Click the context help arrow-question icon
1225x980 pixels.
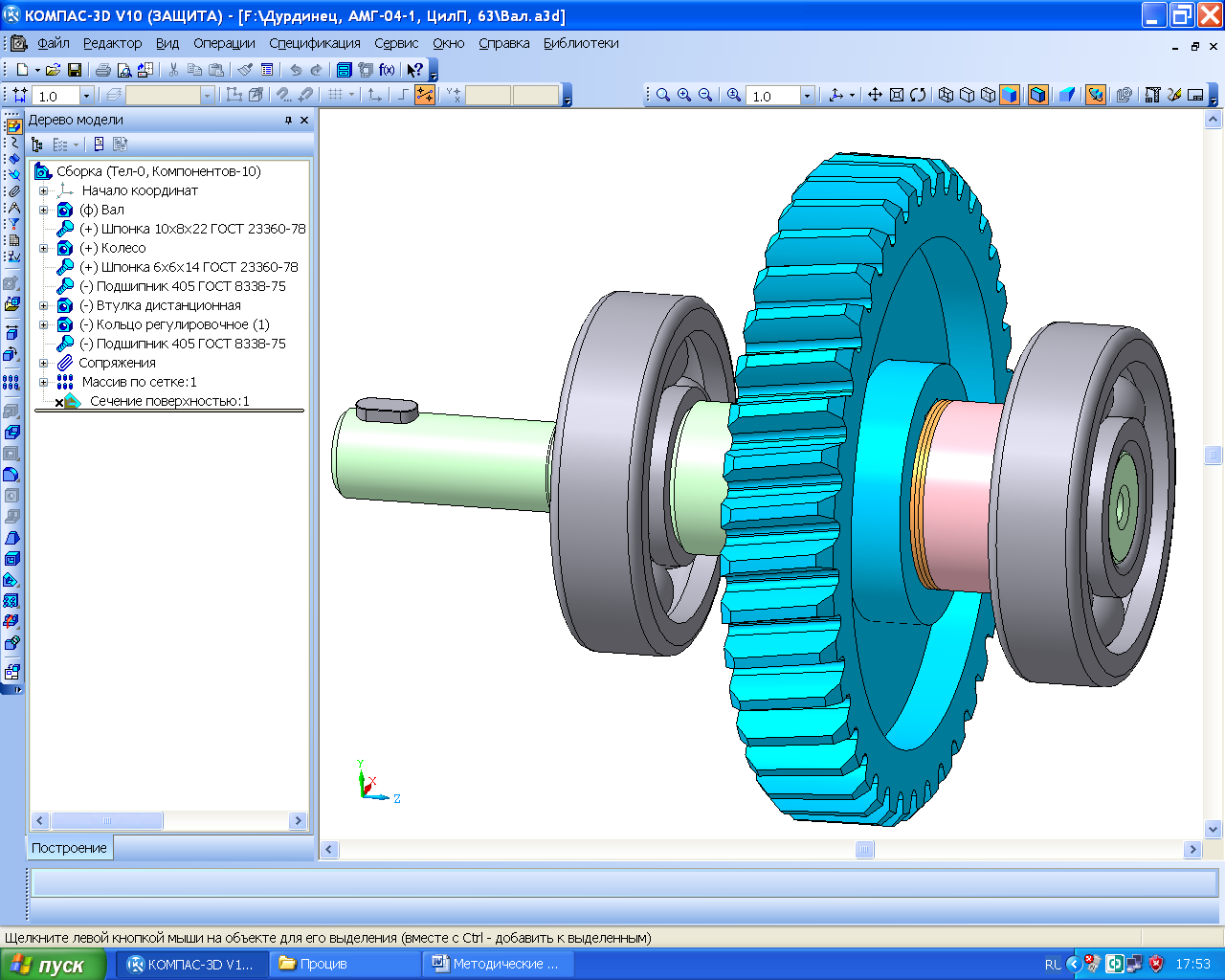tap(414, 70)
